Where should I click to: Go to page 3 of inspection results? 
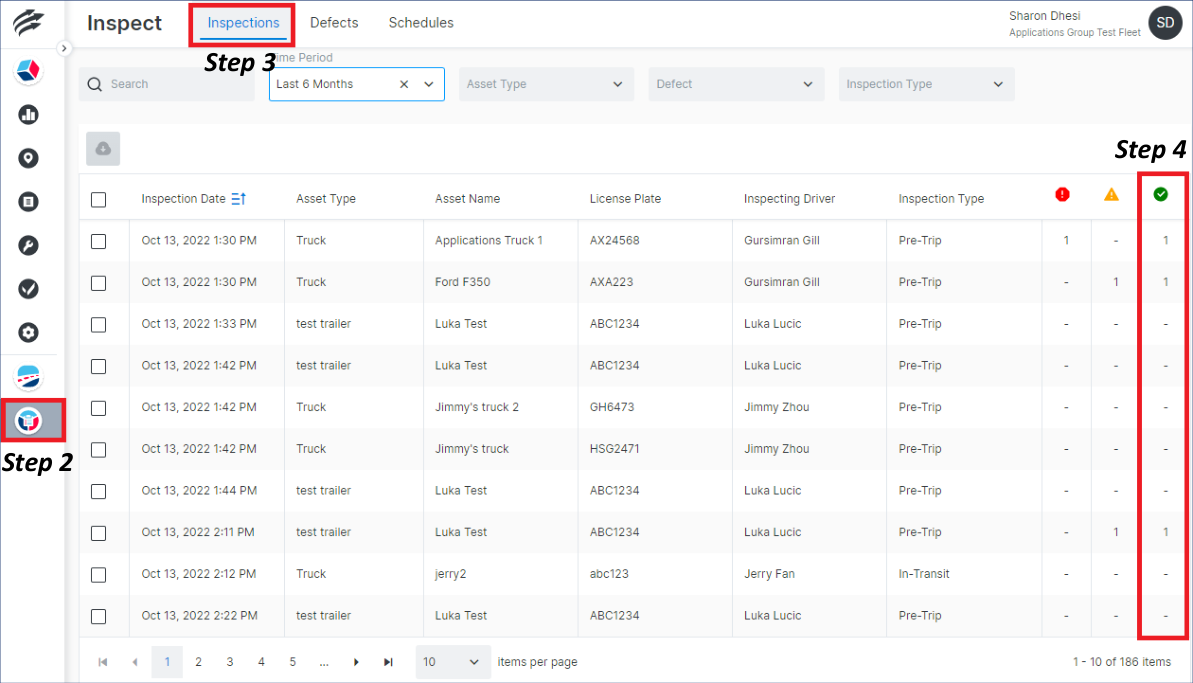tap(229, 661)
